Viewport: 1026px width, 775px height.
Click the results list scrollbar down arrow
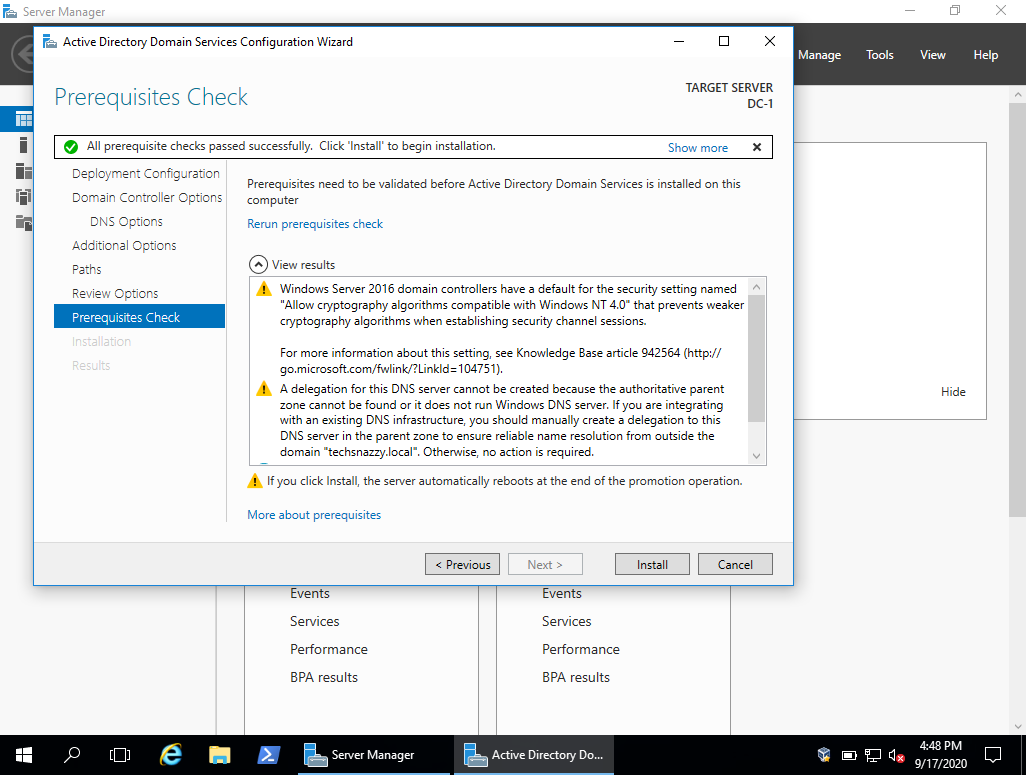point(756,456)
